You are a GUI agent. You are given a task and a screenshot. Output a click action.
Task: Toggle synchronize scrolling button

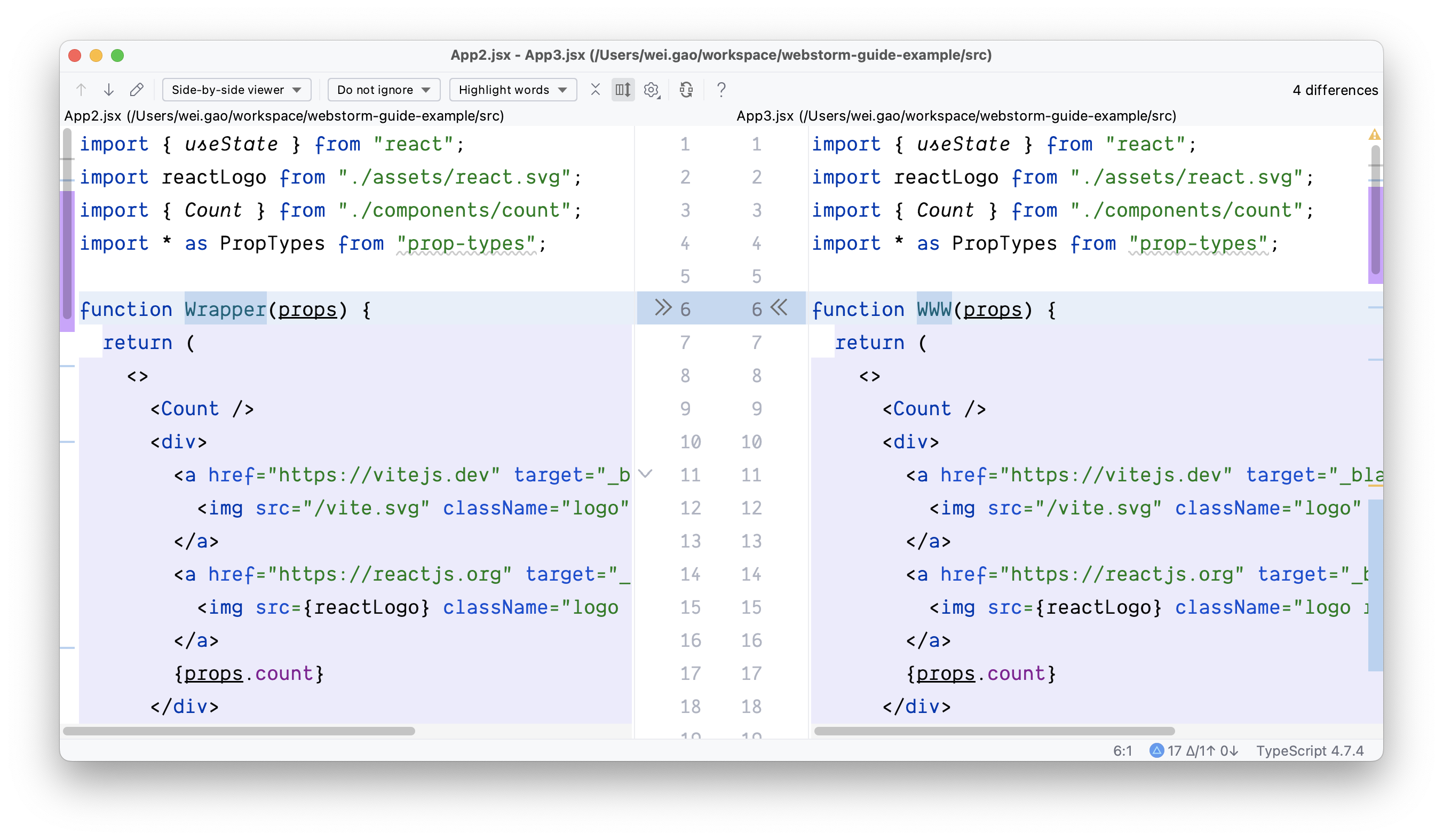[x=622, y=90]
